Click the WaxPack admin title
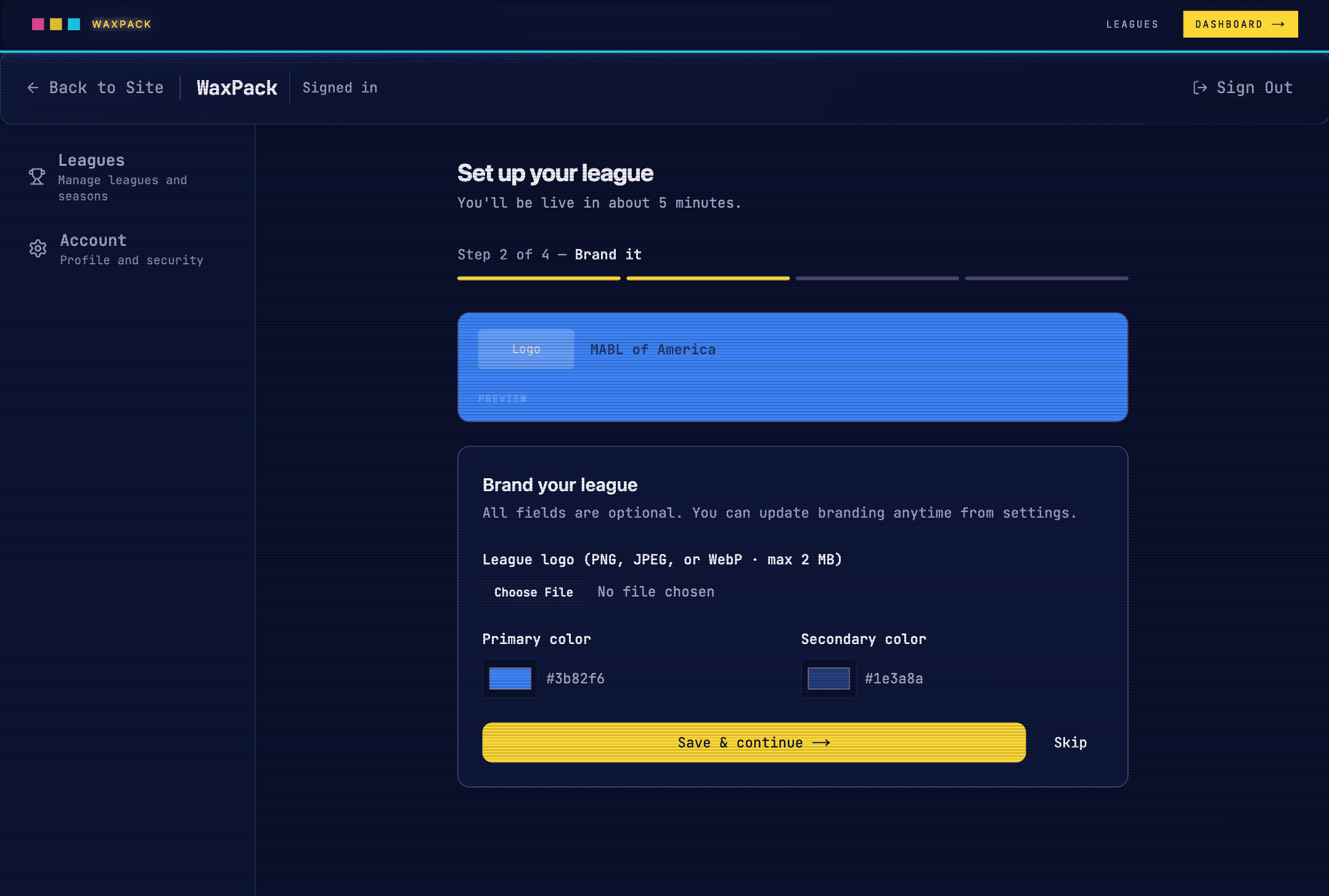 point(237,88)
